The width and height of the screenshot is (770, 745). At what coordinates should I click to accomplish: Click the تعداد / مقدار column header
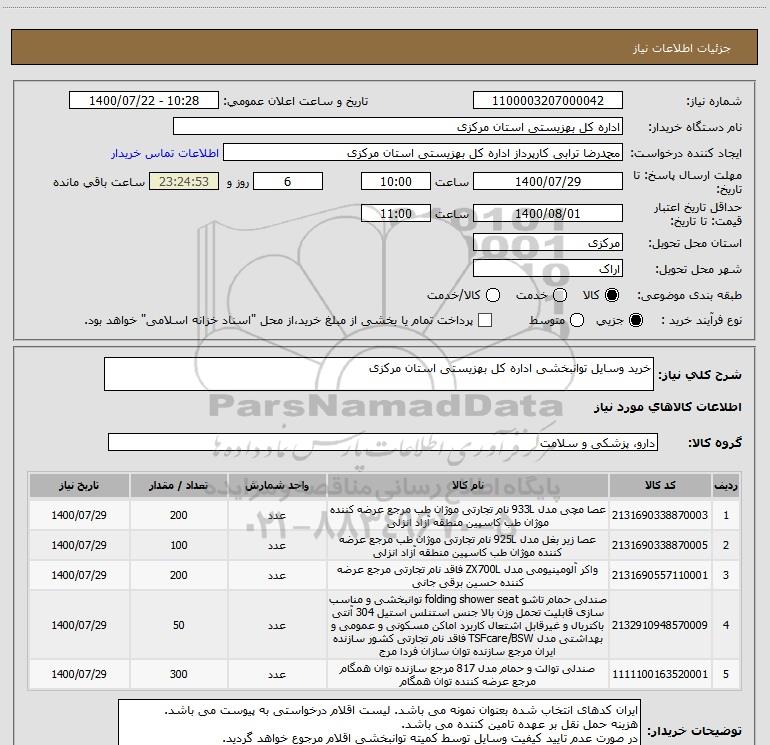(178, 486)
